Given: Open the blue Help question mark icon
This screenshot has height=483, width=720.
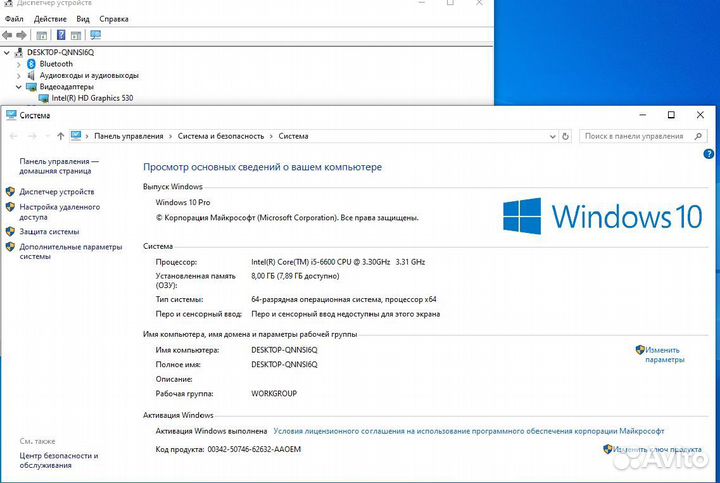Looking at the screenshot, I should 709,154.
